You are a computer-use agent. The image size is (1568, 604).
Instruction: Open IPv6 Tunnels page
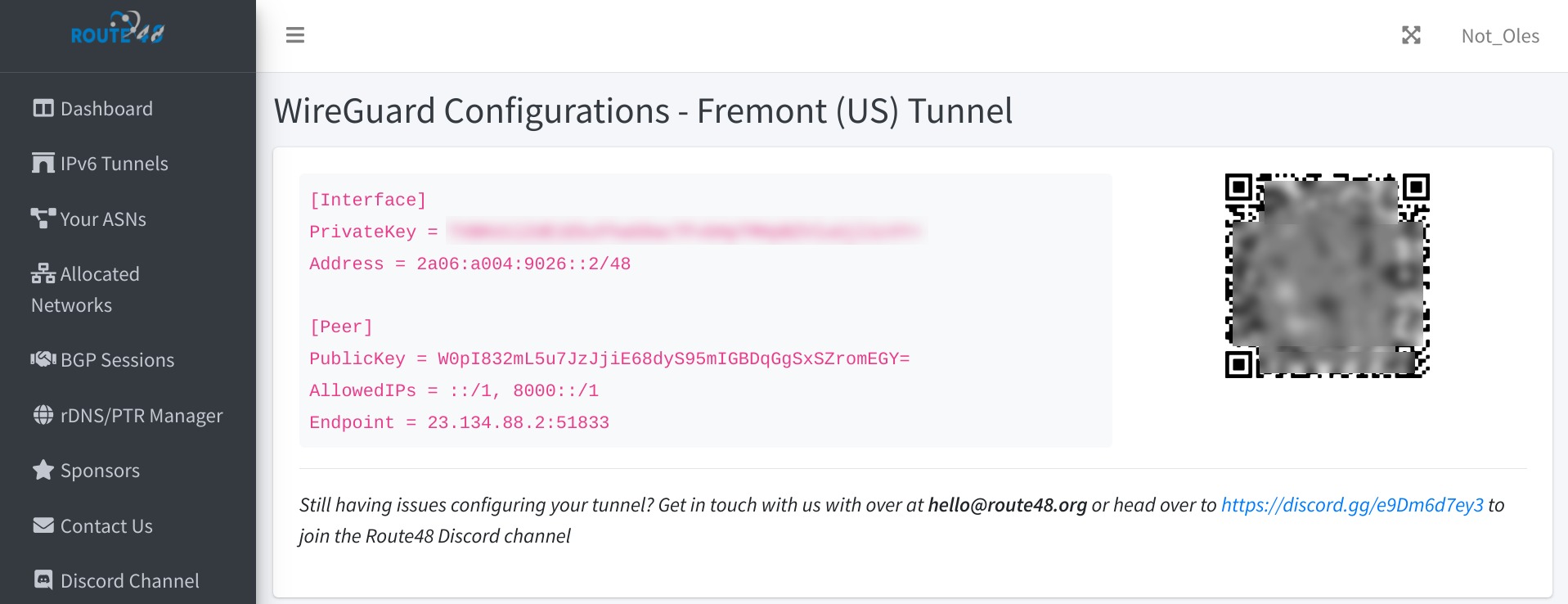100,164
